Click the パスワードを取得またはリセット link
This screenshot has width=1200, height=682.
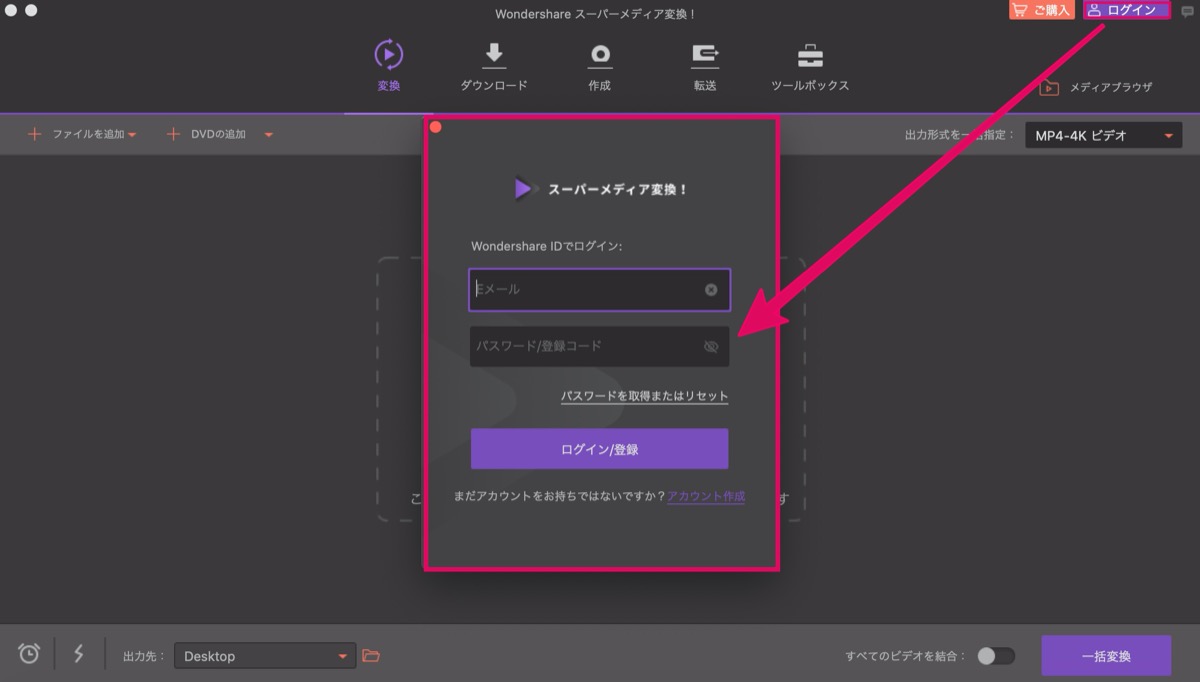[645, 396]
